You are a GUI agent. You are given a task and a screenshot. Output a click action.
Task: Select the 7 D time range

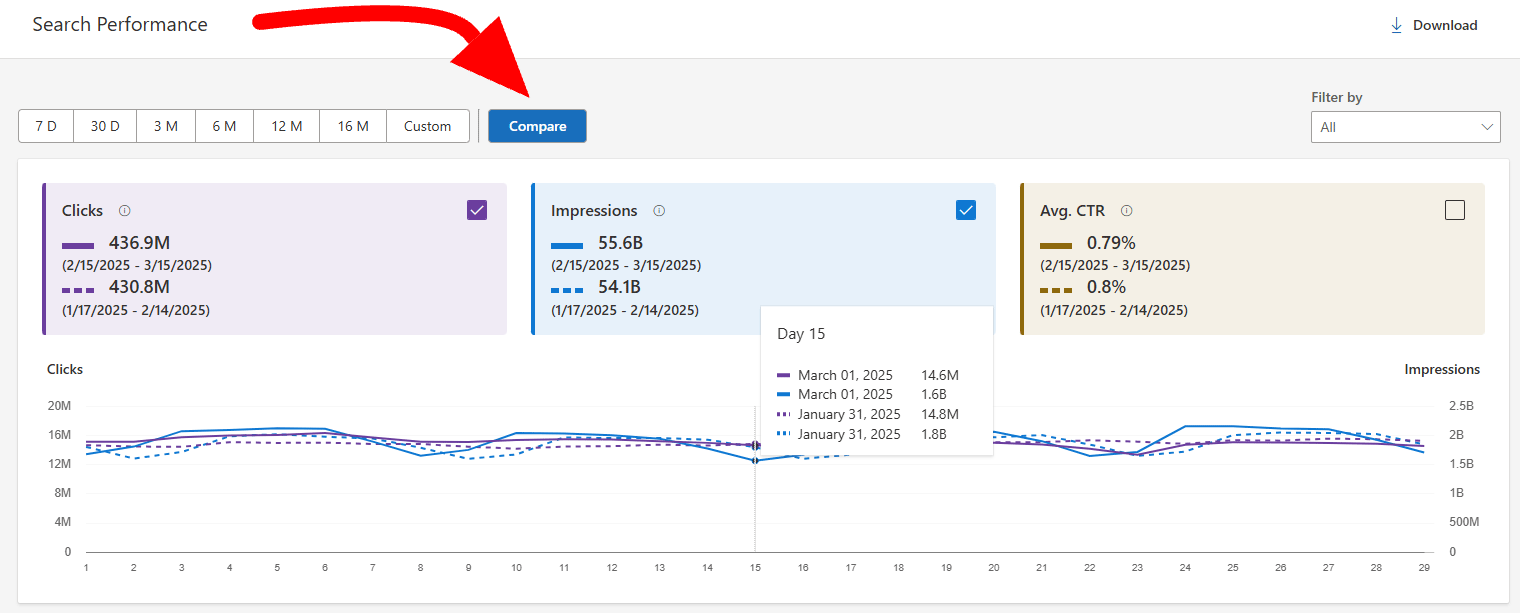pos(45,125)
